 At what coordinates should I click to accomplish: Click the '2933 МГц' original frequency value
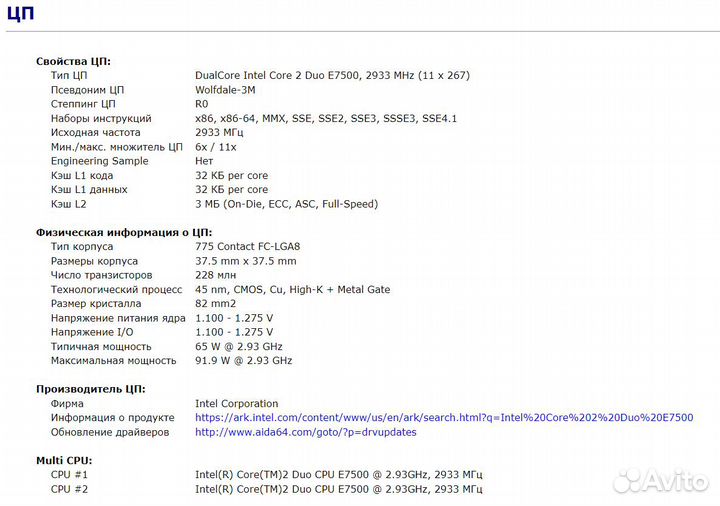[219, 133]
